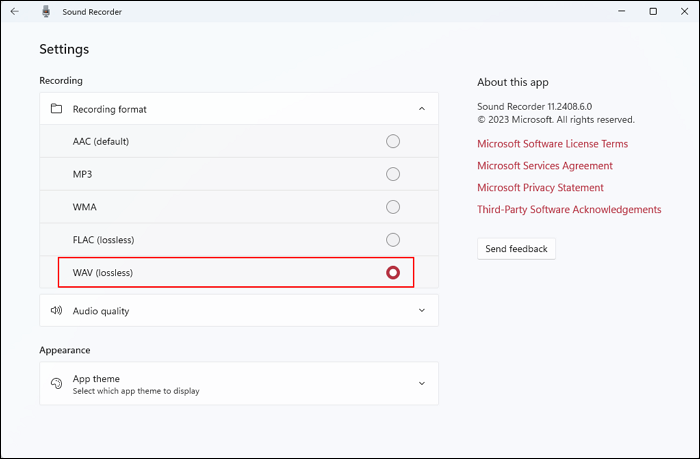This screenshot has height=459, width=700.
Task: Select the WAV (lossless) radio button
Action: [393, 272]
